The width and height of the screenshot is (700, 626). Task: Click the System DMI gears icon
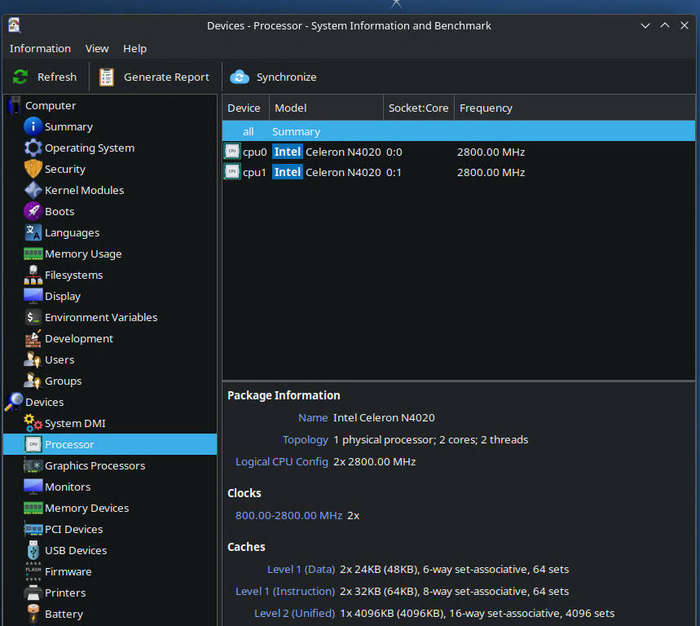point(33,423)
